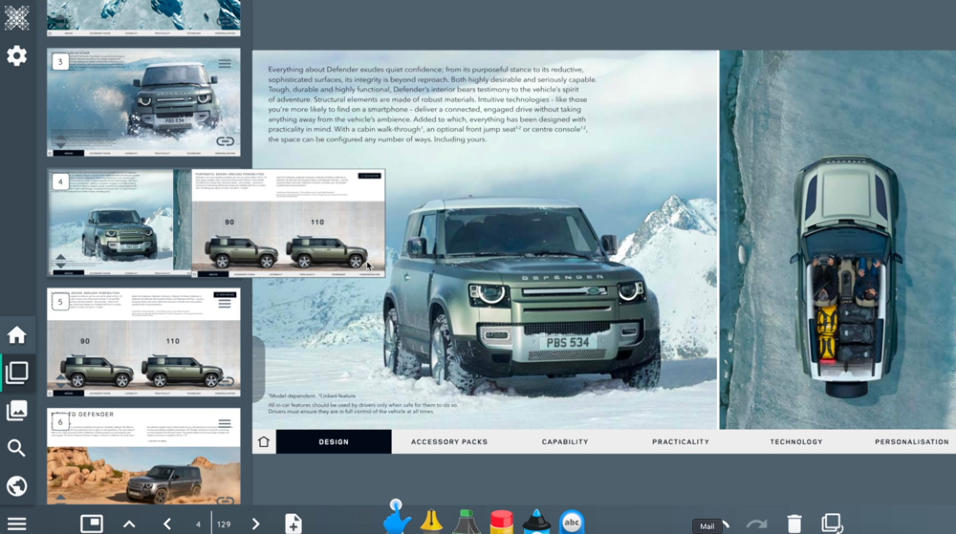Click the overhead Defender photo on right page
Viewport: 956px width, 534px height.
pyautogui.click(x=838, y=240)
